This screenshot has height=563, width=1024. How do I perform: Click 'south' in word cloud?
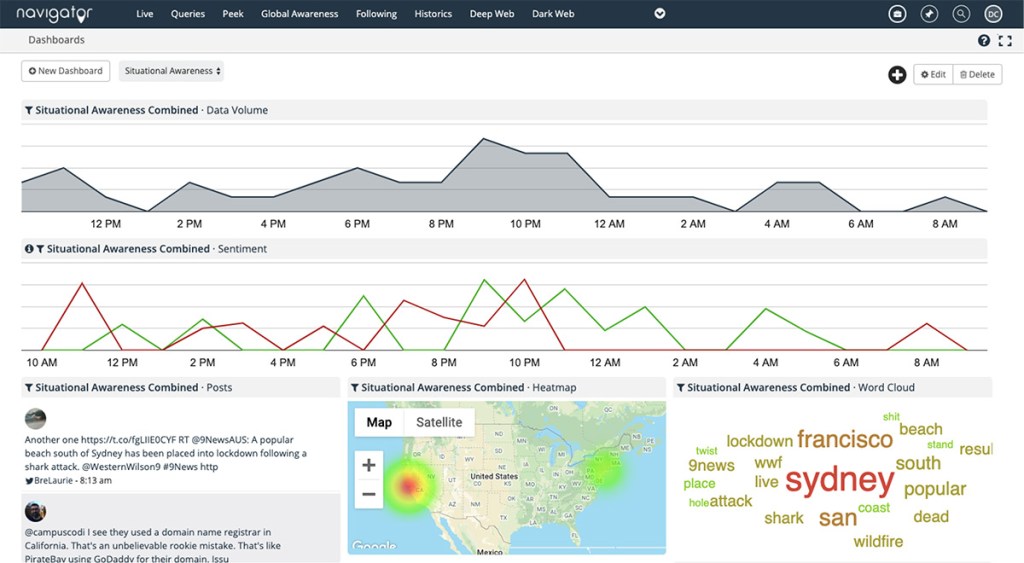tap(918, 463)
